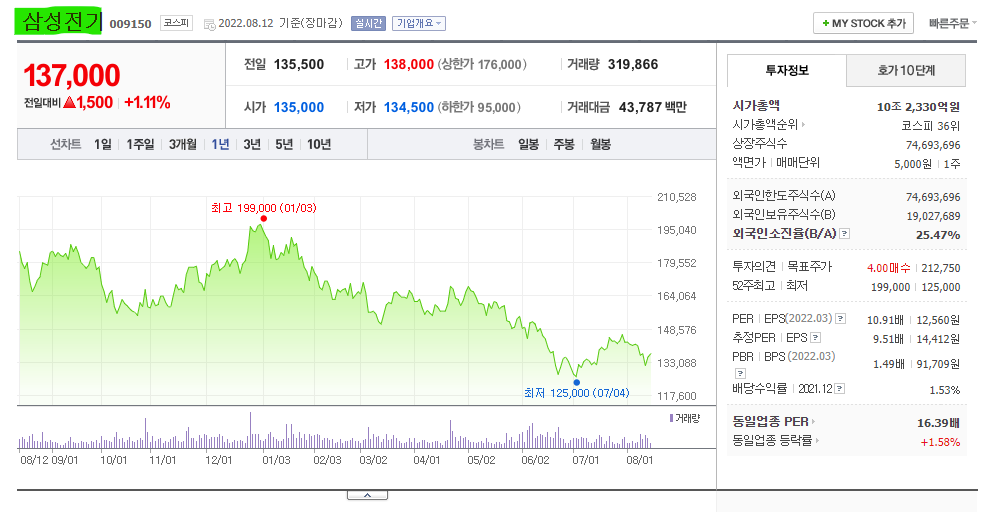Click the red up-triangle price change icon
The height and width of the screenshot is (512, 986).
(69, 102)
